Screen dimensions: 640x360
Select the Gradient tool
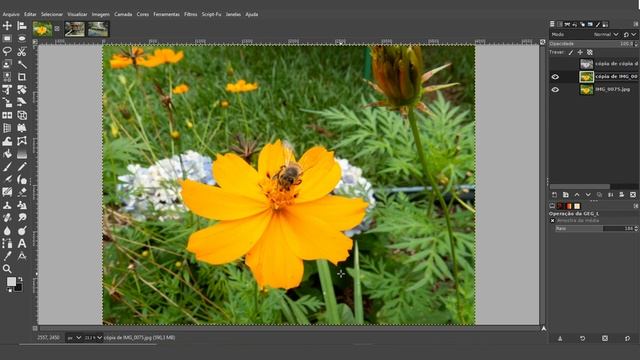[x=22, y=154]
